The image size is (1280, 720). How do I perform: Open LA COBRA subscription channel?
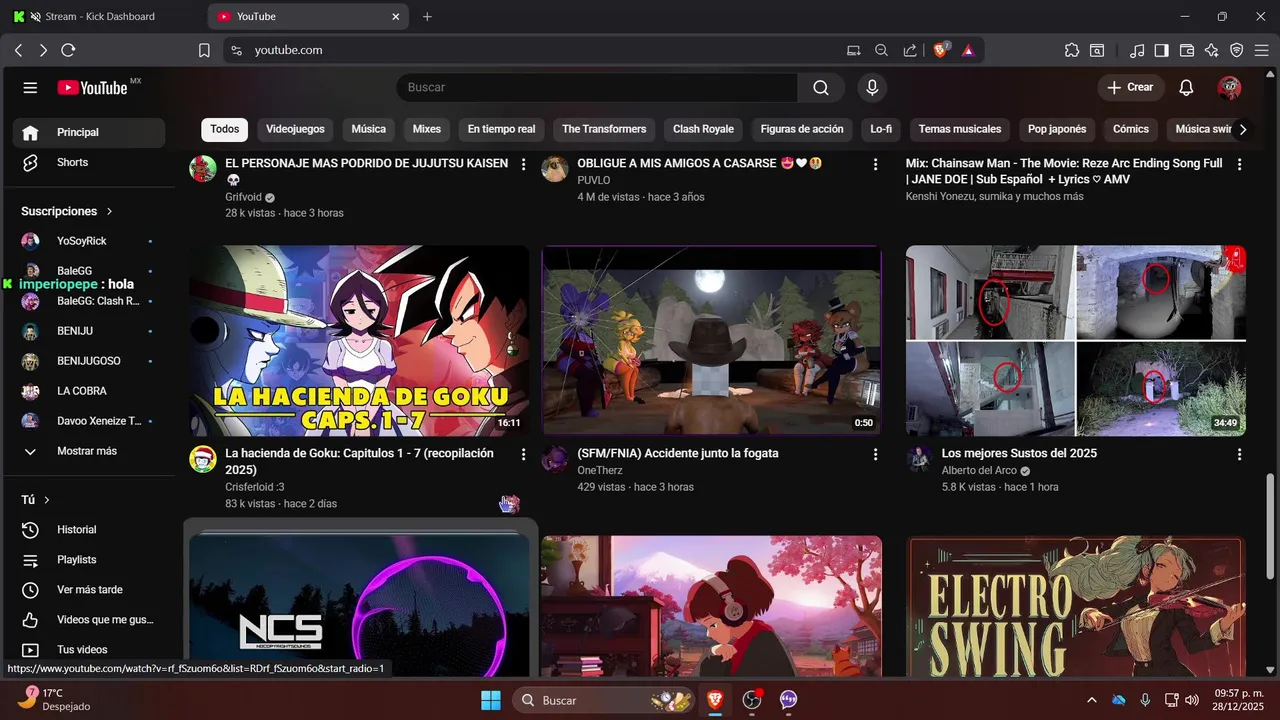pos(88,391)
